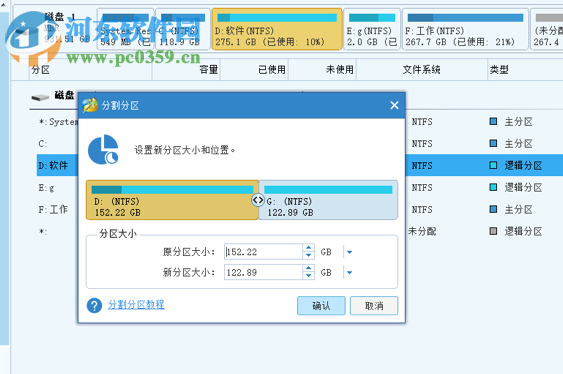
Task: Click the 磁盘 drive icon in list
Action: (40, 97)
